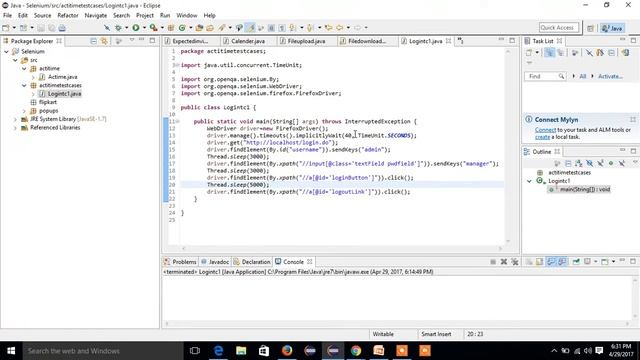Open the Navigate menu
Image resolution: width=640 pixels, height=360 pixels.
pos(96,16)
